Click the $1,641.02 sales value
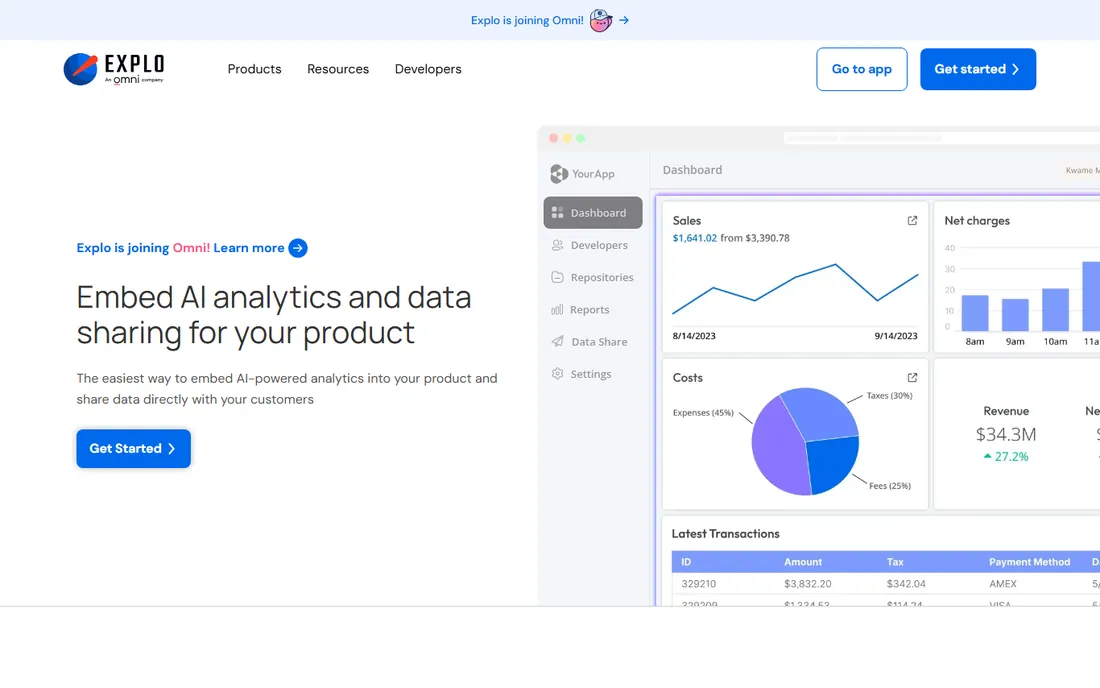The image size is (1100, 688). coord(695,238)
